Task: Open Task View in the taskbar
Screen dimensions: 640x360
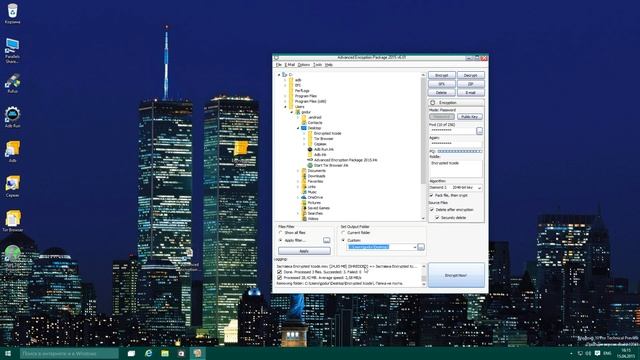Action: point(131,353)
